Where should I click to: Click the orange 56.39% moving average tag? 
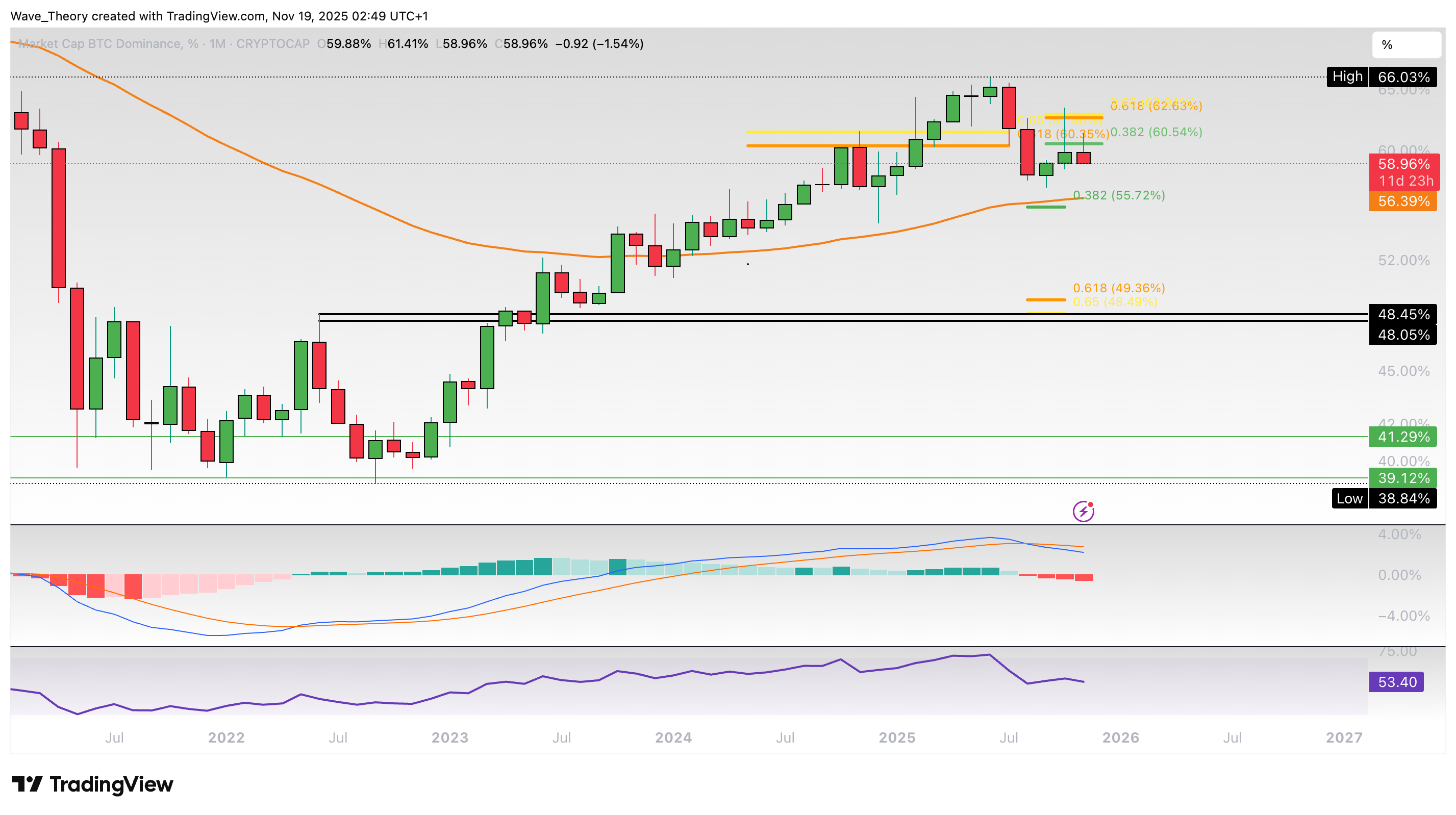pos(1403,201)
